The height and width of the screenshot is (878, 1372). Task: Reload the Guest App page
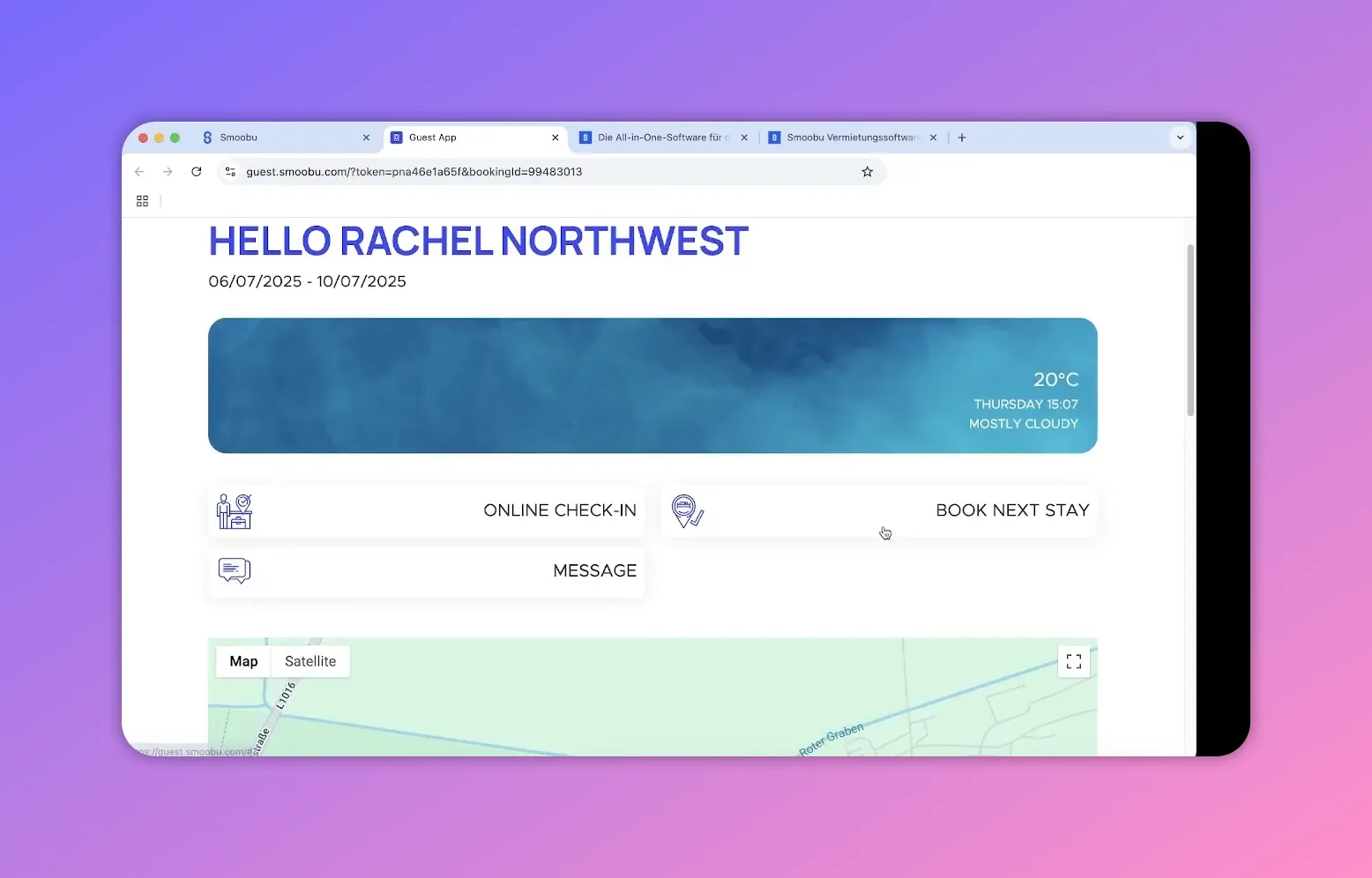pos(196,171)
